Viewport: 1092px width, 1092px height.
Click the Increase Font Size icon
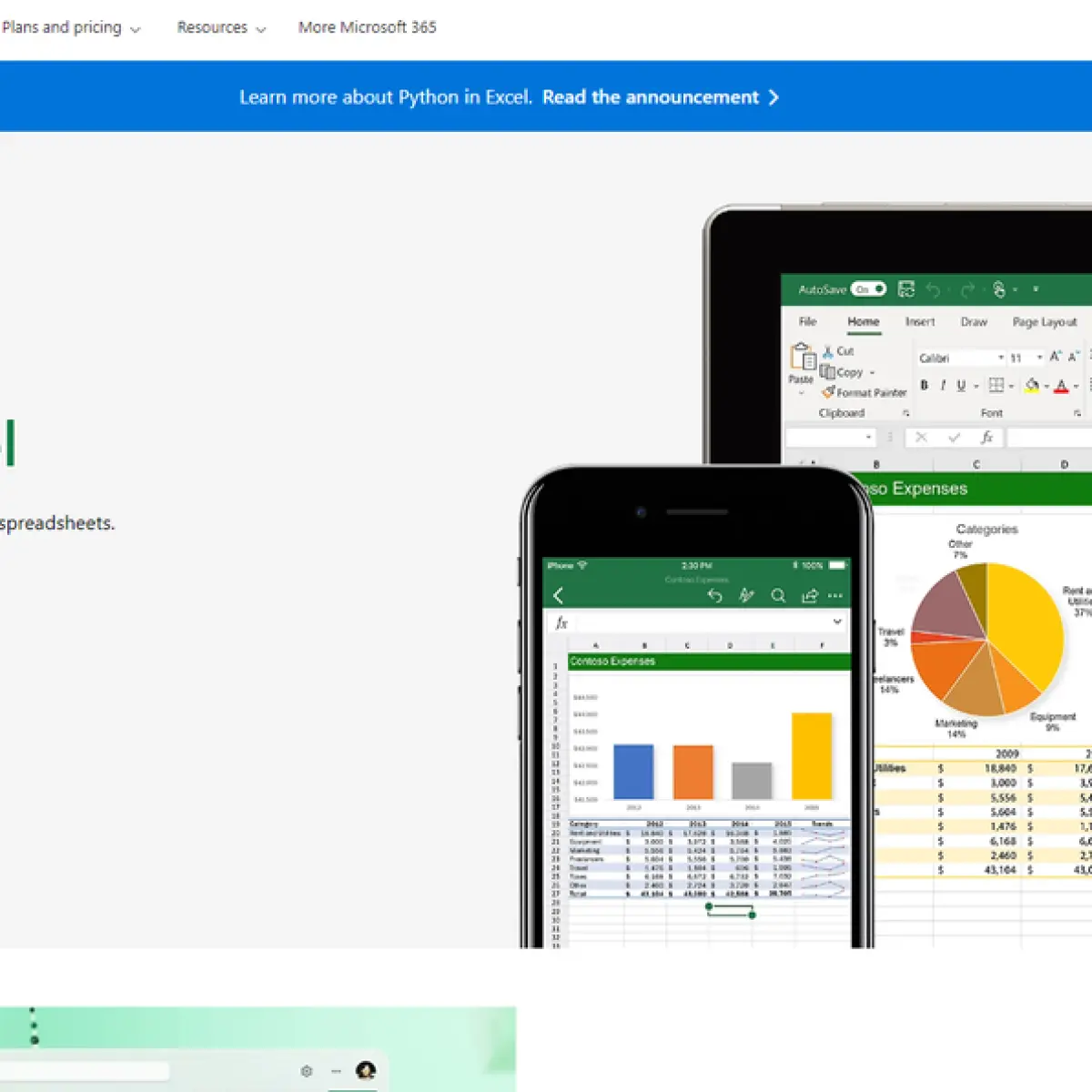coord(1056,357)
